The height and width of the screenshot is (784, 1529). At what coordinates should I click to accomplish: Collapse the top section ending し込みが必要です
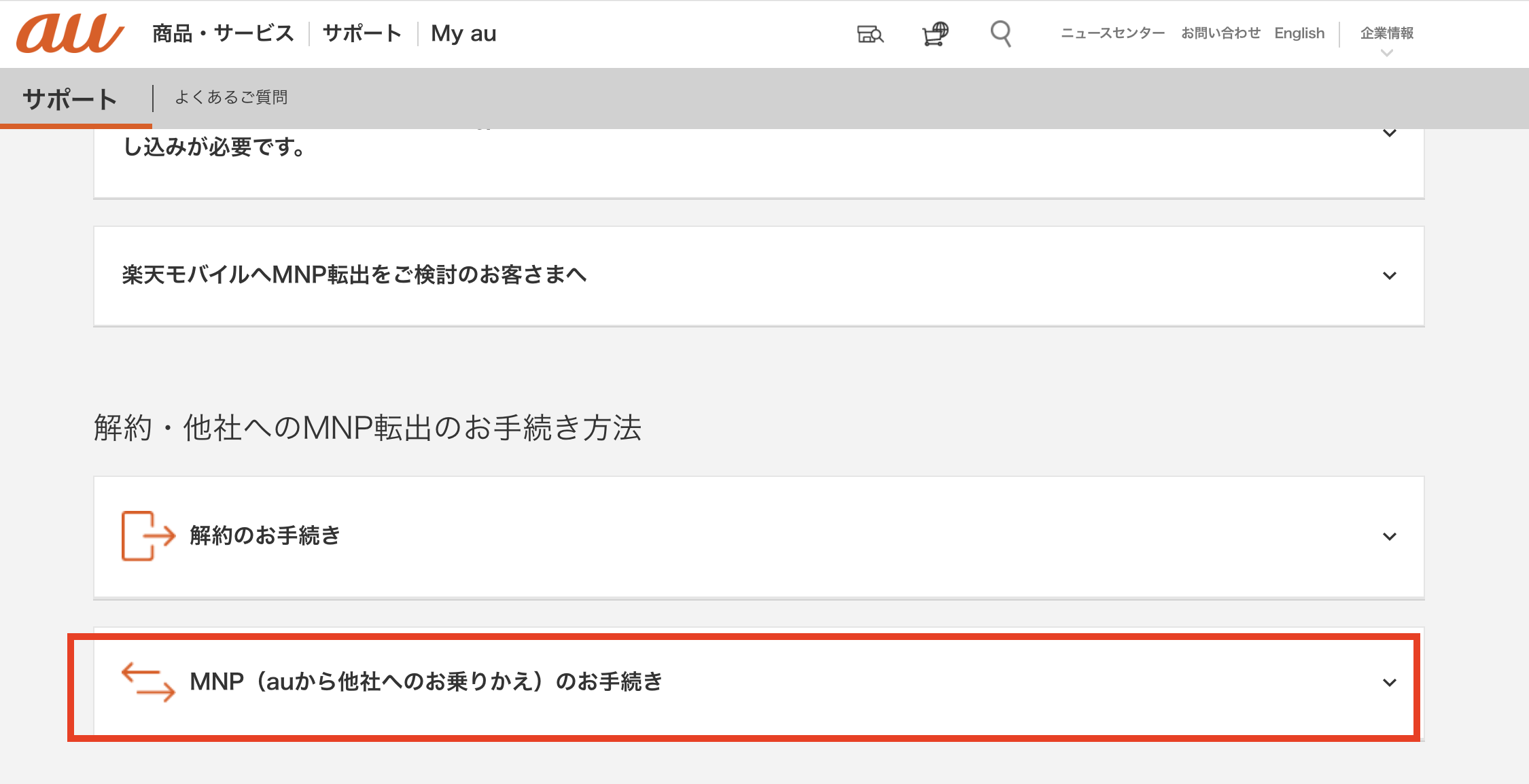tap(1390, 134)
